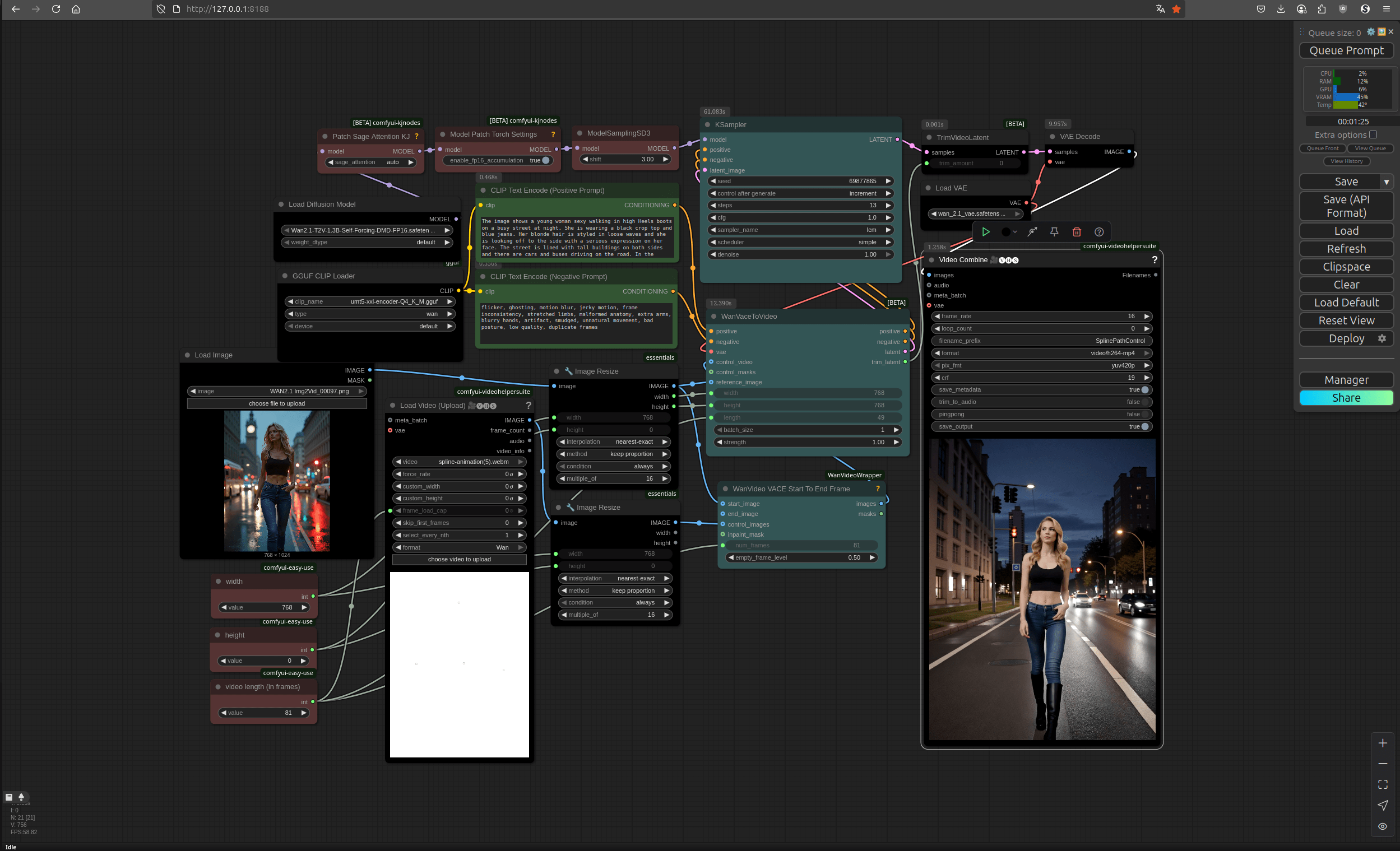Open Save button dropdown arrow

(x=1387, y=182)
